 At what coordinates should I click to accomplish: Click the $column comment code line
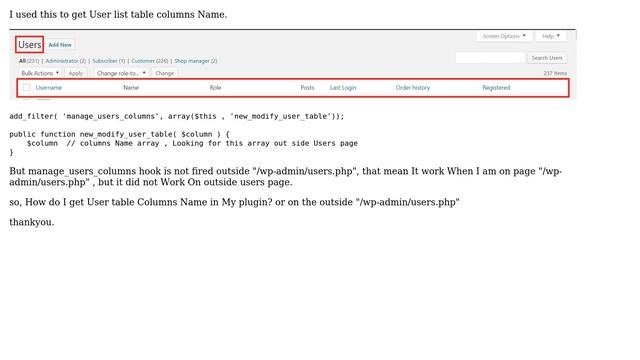point(192,143)
